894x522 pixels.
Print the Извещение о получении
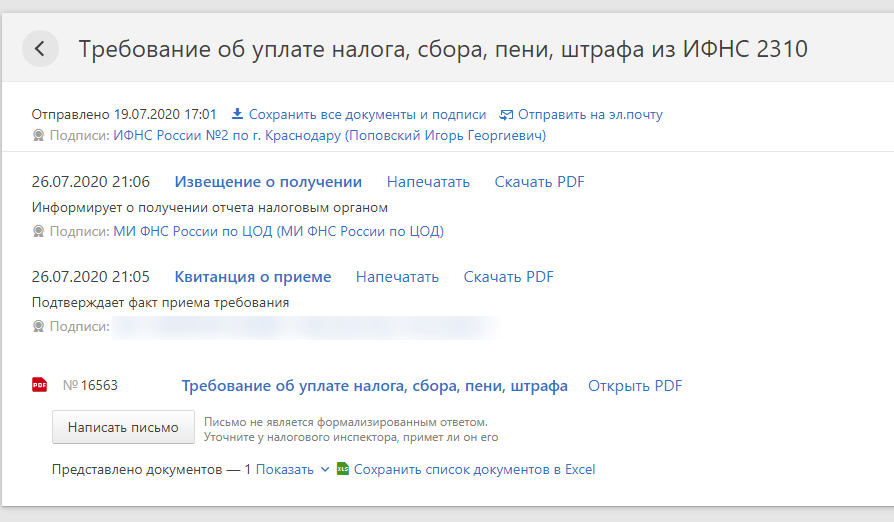pyautogui.click(x=428, y=182)
